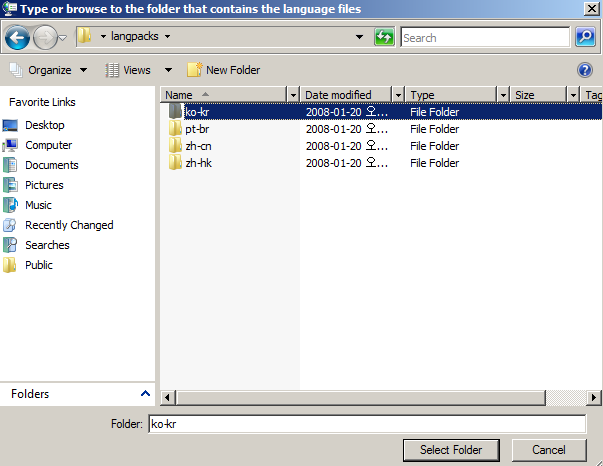This screenshot has width=603, height=466.
Task: Open the Size column filter dropdown
Action: (573, 95)
